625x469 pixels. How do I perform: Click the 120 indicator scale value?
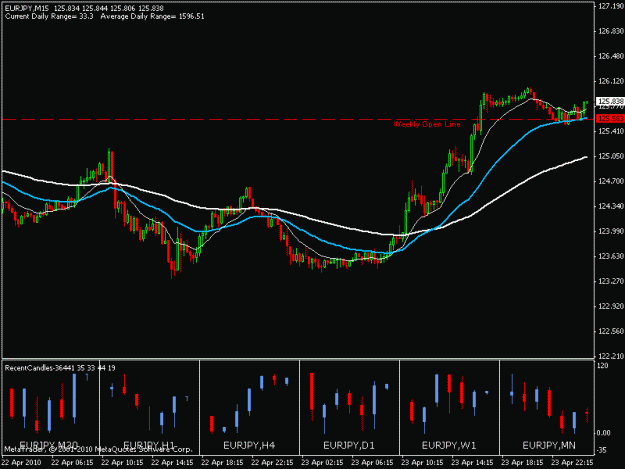[x=603, y=366]
